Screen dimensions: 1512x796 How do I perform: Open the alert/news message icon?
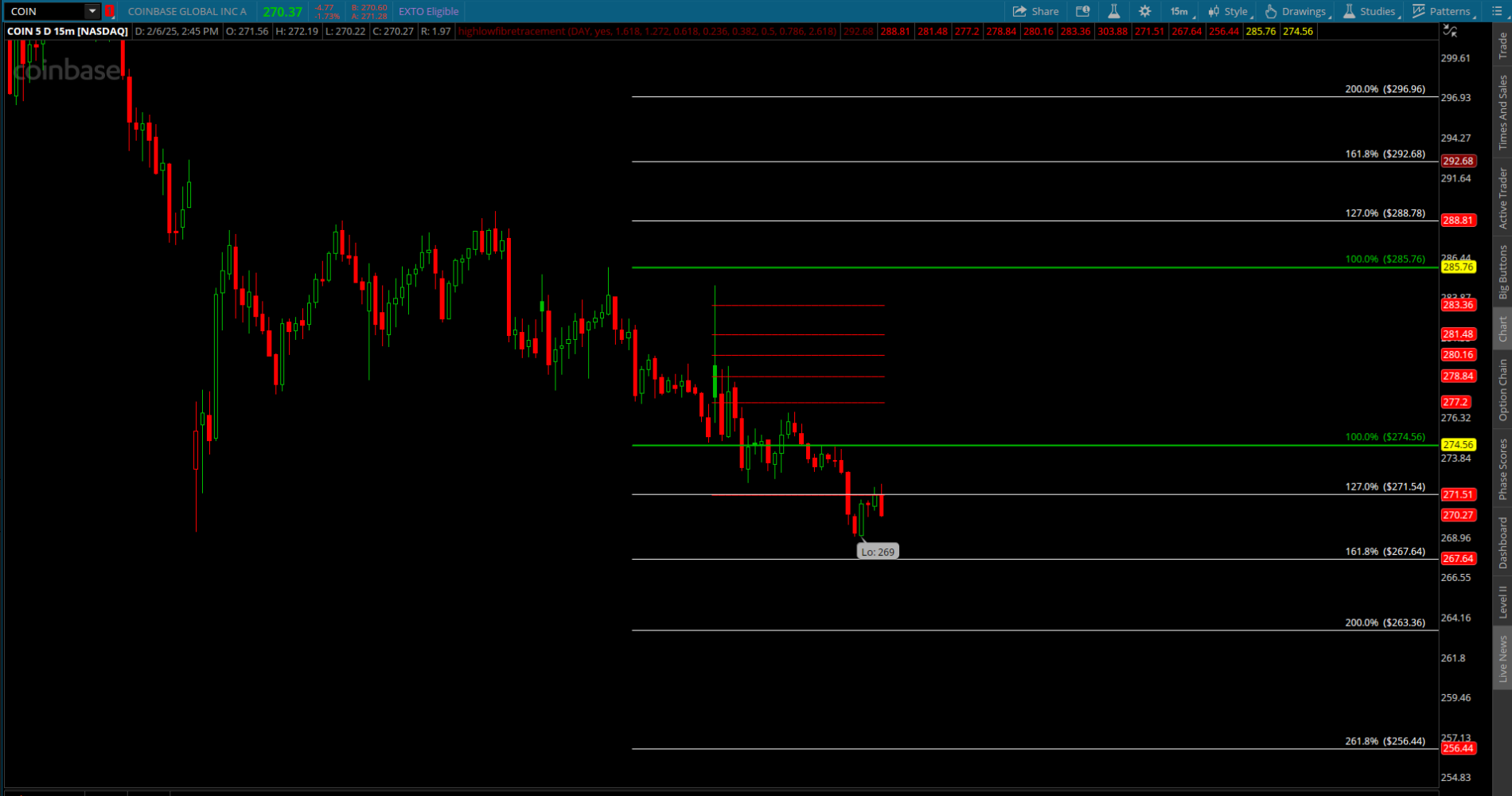1082,11
